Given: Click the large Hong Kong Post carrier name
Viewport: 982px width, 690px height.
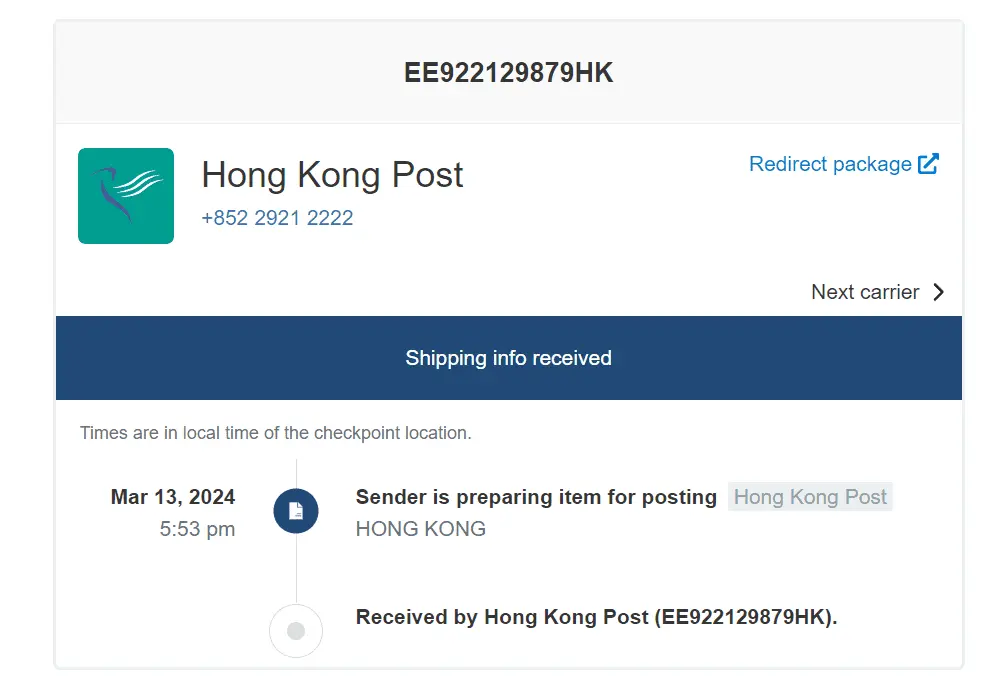Looking at the screenshot, I should [332, 175].
